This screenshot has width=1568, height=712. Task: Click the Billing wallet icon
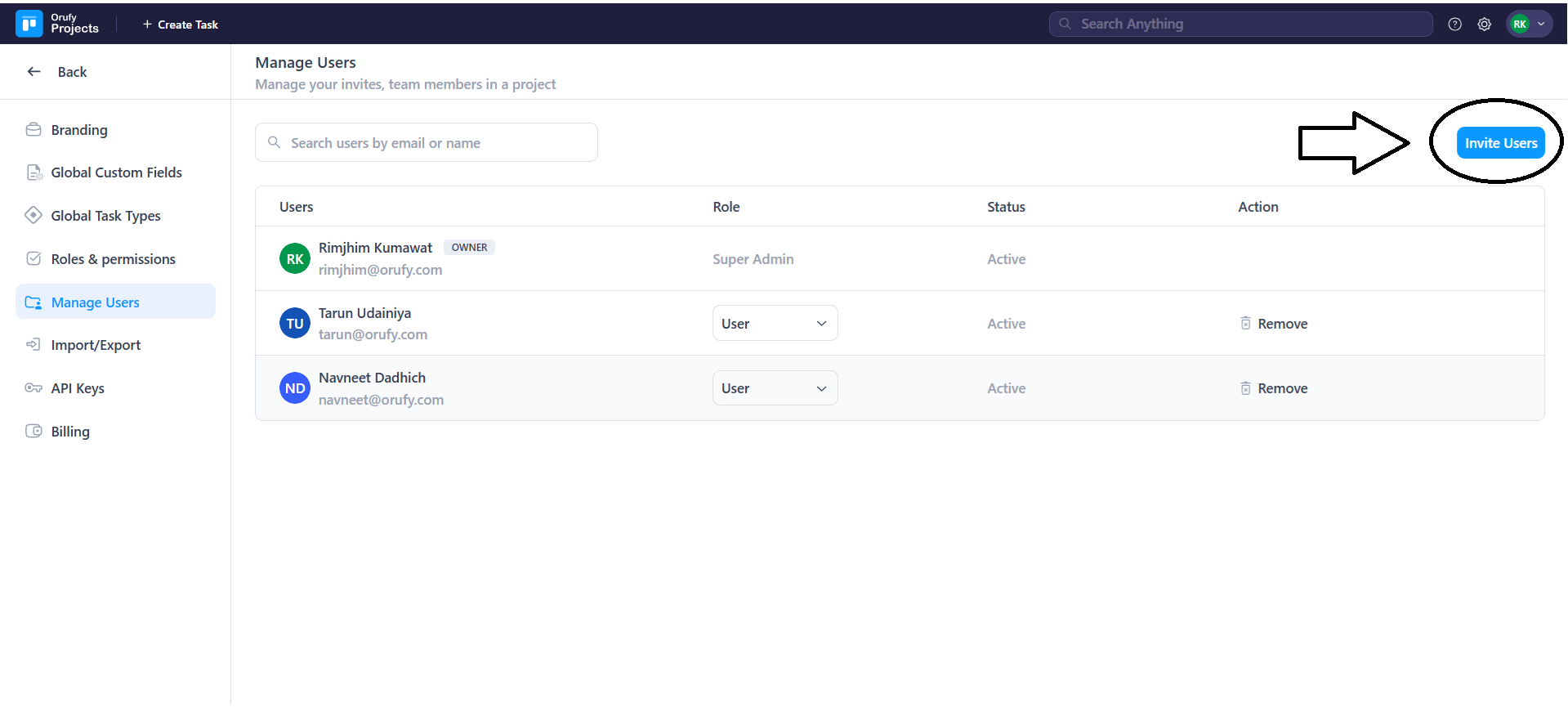point(34,432)
